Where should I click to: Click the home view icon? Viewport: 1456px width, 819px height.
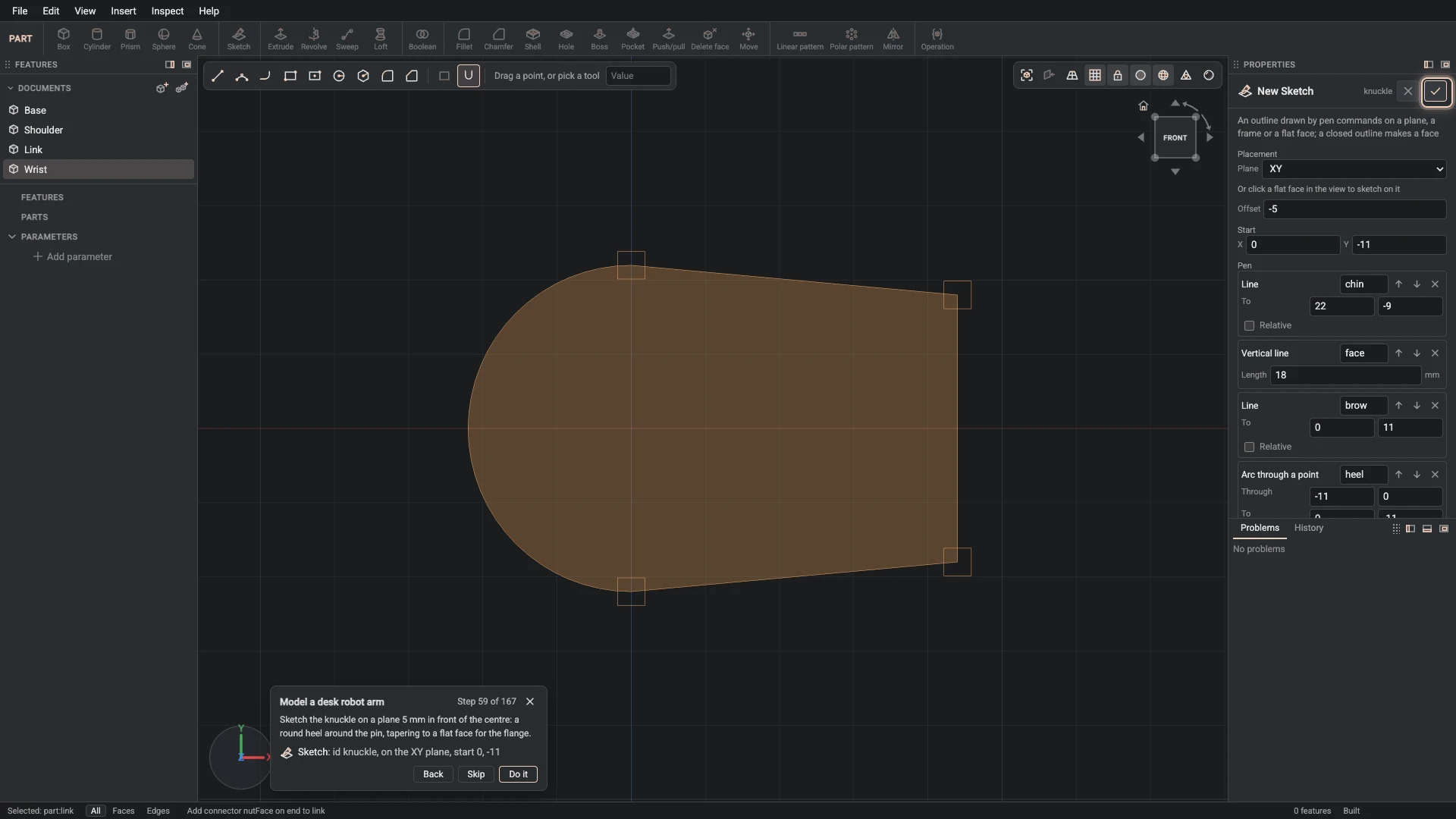1144,105
